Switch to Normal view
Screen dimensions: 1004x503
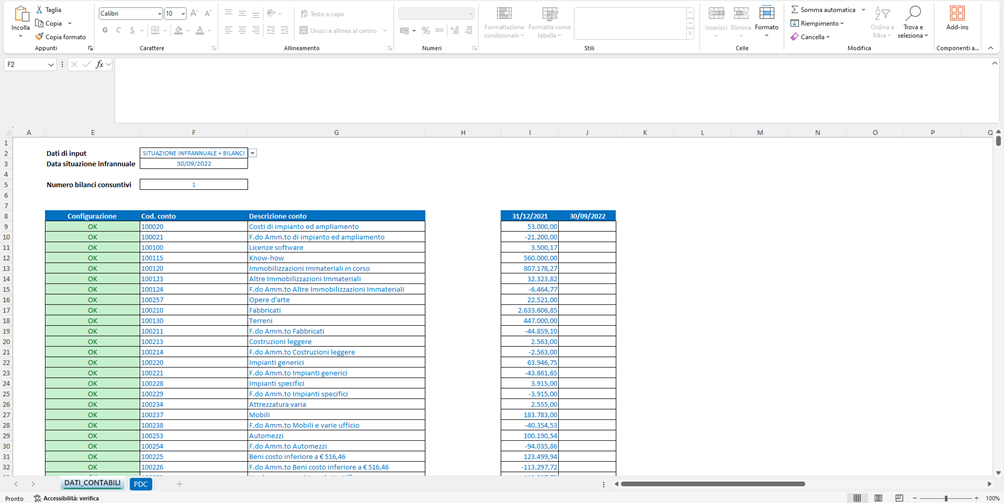pyautogui.click(x=857, y=498)
